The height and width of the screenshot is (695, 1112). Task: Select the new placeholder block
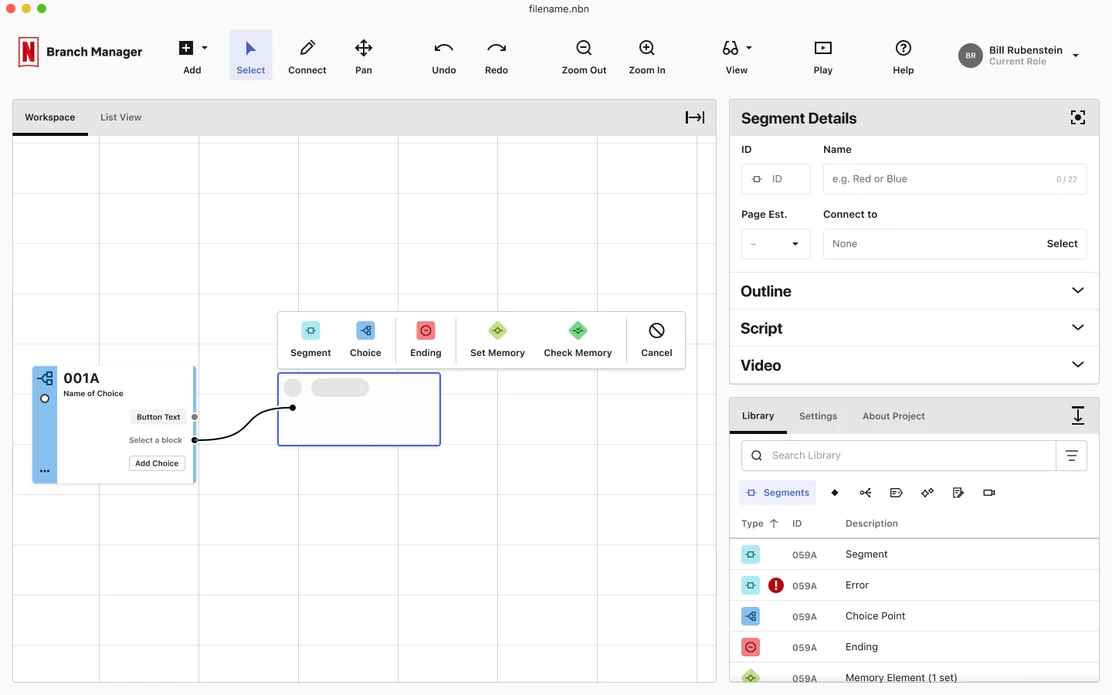pos(359,409)
